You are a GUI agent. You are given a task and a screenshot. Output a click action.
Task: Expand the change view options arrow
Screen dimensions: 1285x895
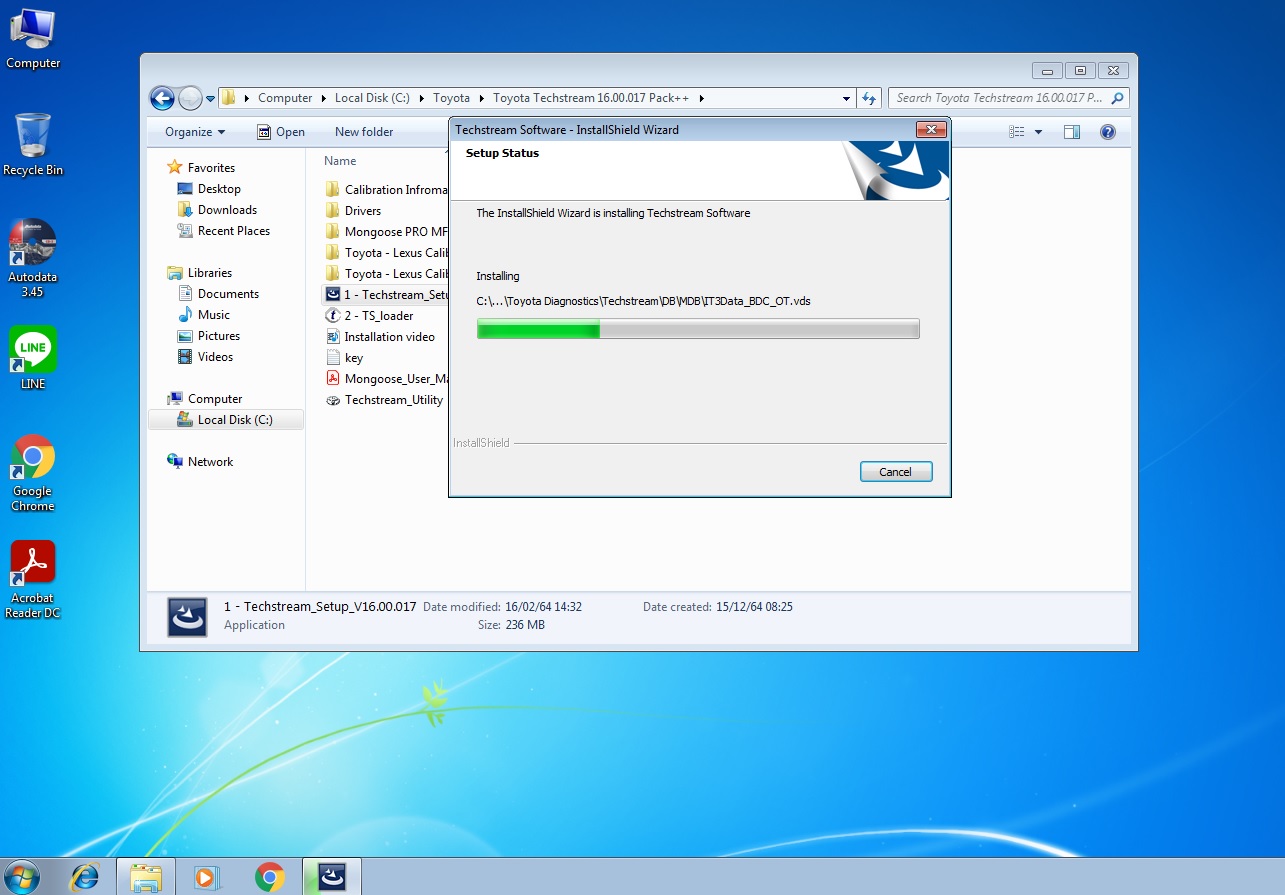click(x=1038, y=132)
